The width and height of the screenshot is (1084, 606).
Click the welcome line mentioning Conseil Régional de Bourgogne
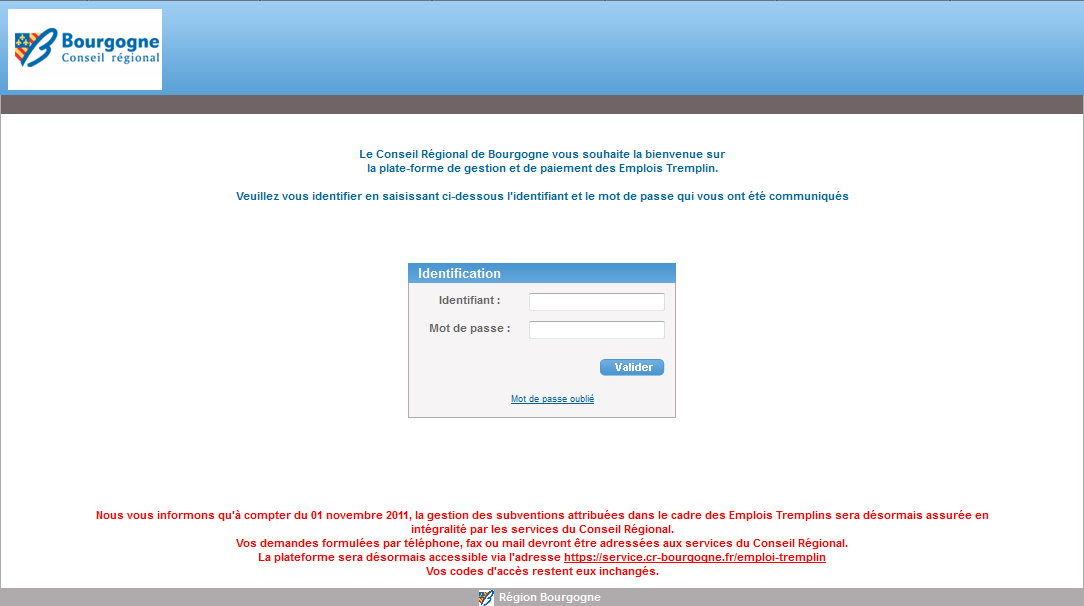pyautogui.click(x=541, y=154)
